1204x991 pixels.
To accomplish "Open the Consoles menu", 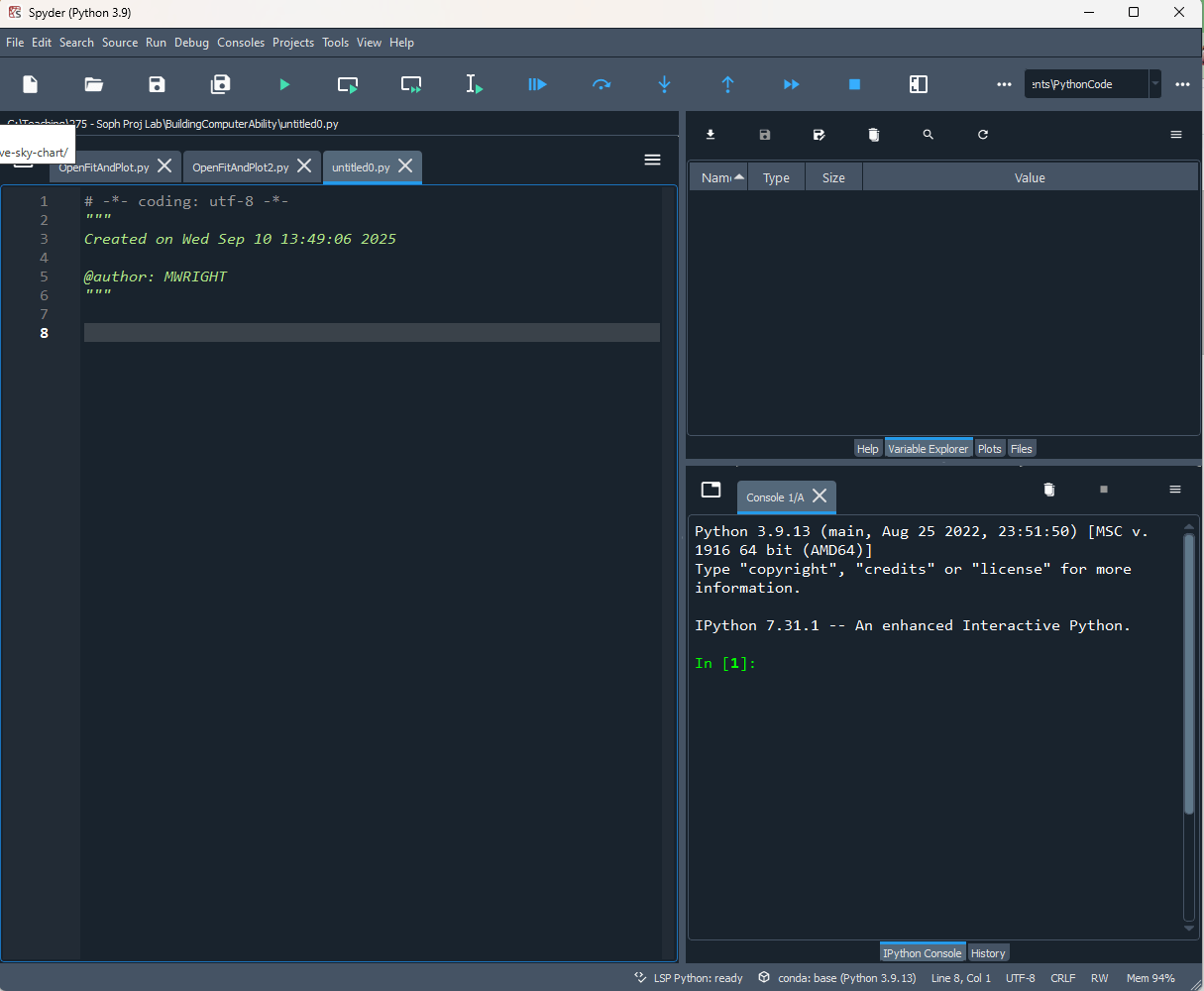I will point(241,43).
